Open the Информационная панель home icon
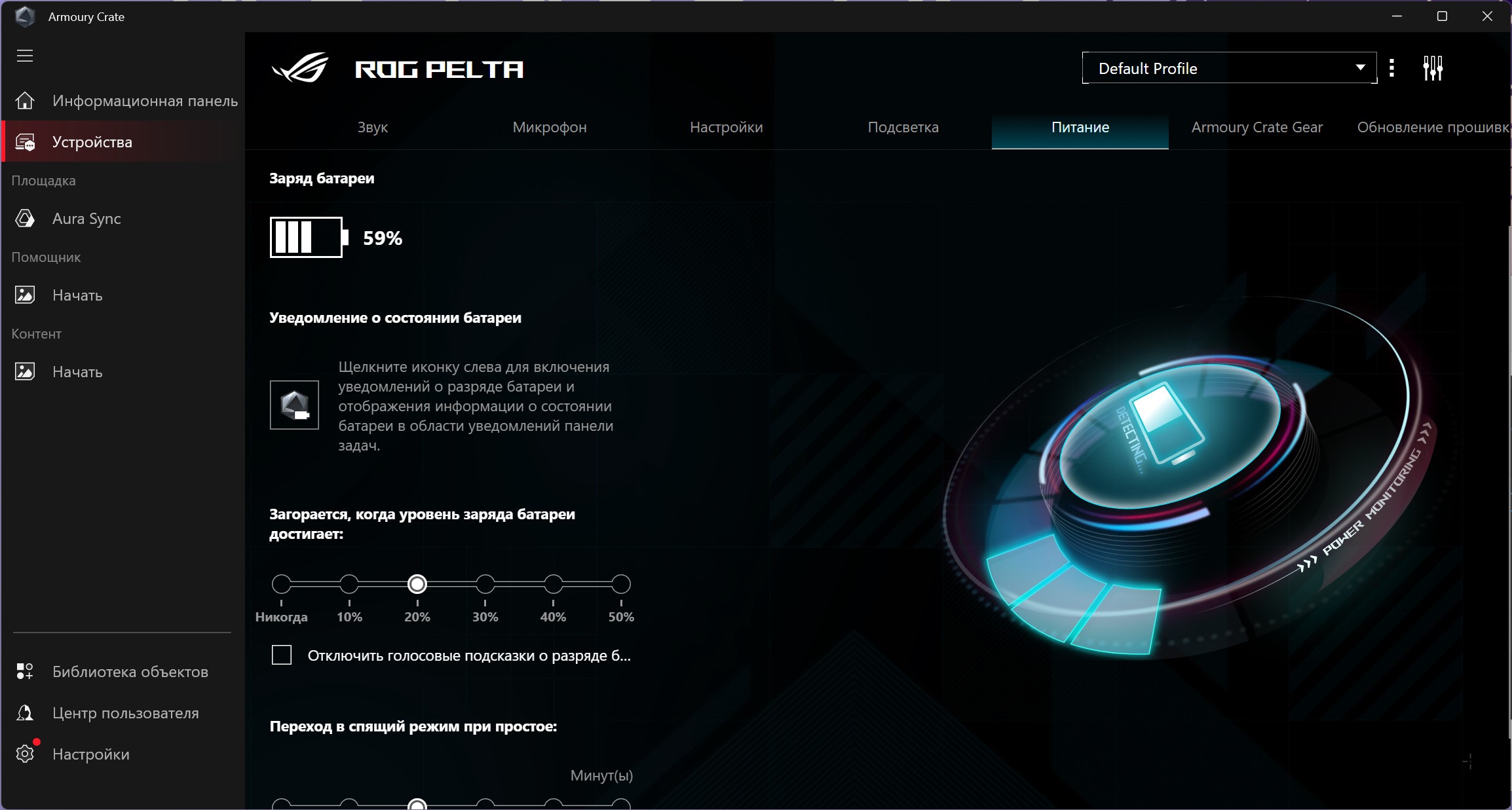The height and width of the screenshot is (810, 1512). [25, 101]
